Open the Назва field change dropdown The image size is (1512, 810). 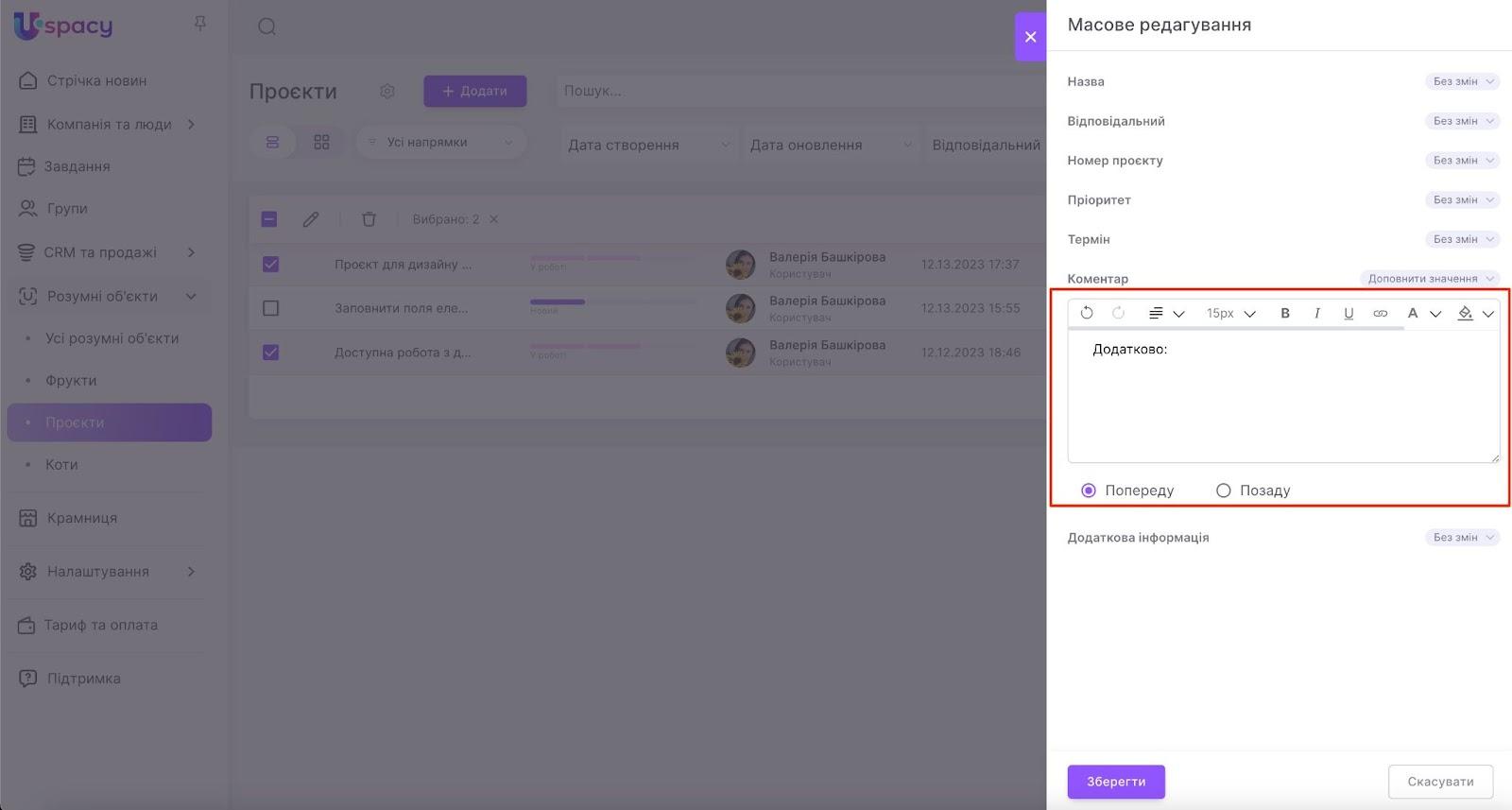pyautogui.click(x=1462, y=81)
